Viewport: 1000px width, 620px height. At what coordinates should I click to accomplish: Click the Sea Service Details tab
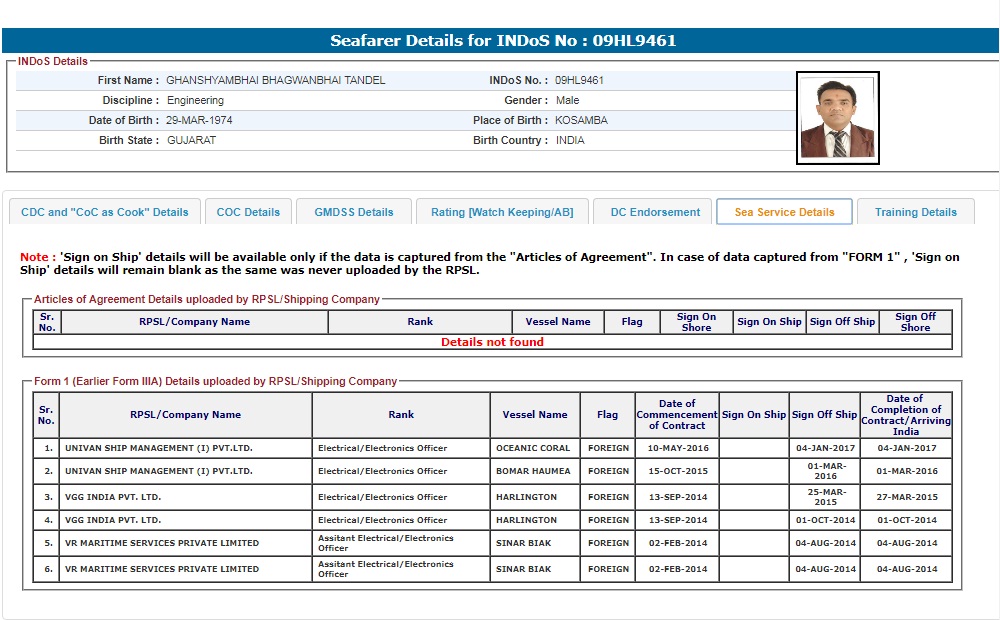point(784,212)
